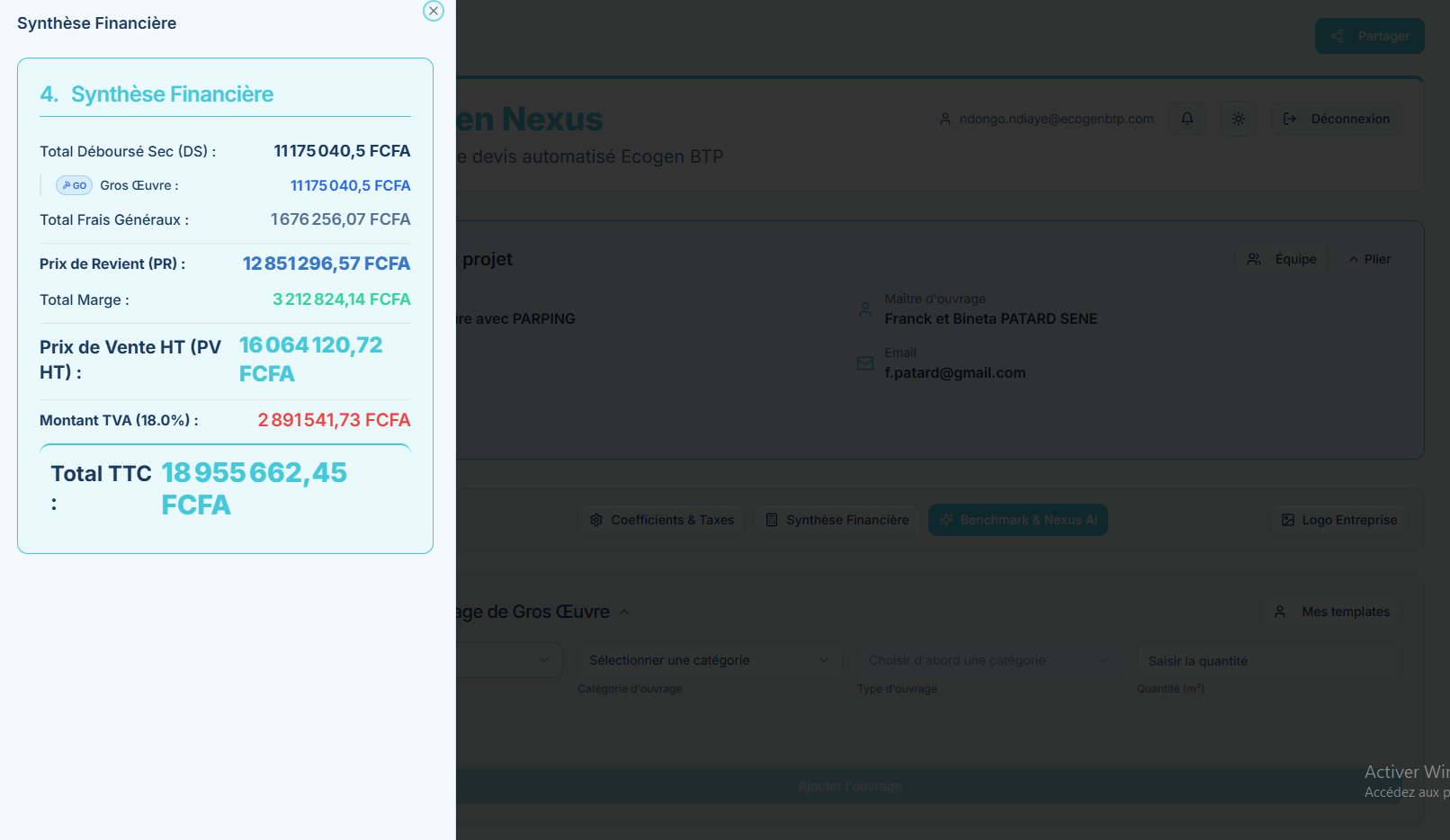The height and width of the screenshot is (840, 1450).
Task: Click the f.patard@gmail.com email text
Action: point(955,372)
